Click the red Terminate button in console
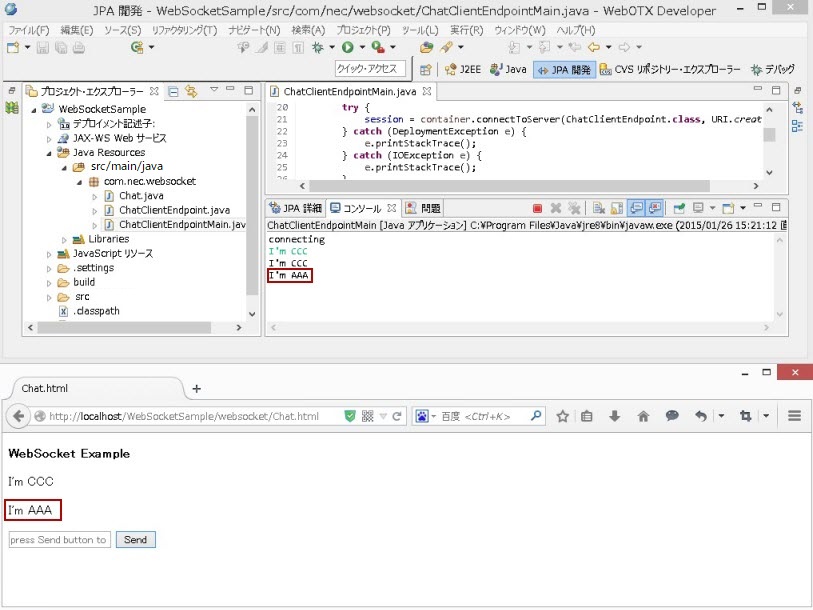This screenshot has width=813, height=610. coord(537,208)
